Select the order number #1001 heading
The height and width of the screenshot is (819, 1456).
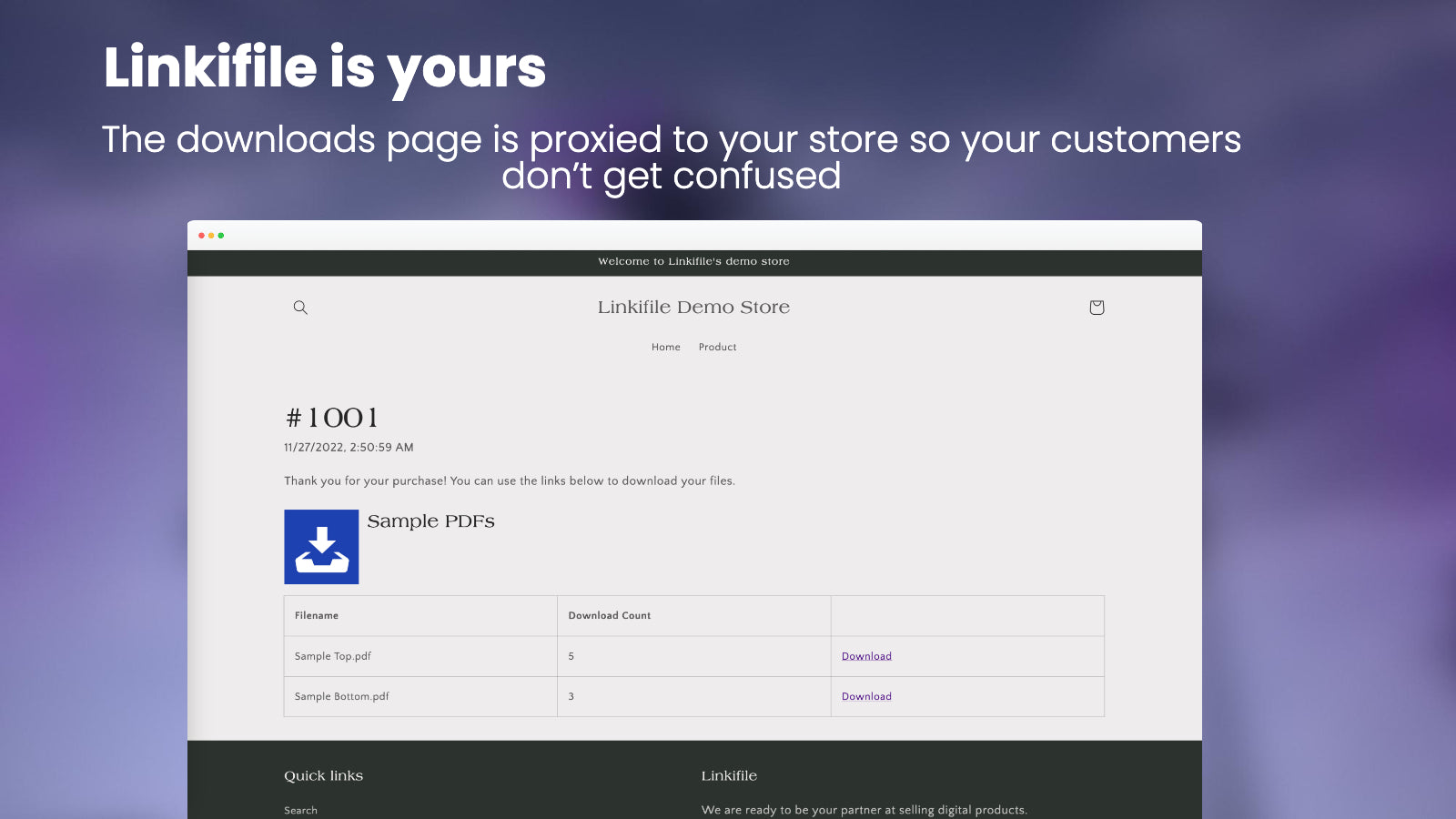point(331,418)
